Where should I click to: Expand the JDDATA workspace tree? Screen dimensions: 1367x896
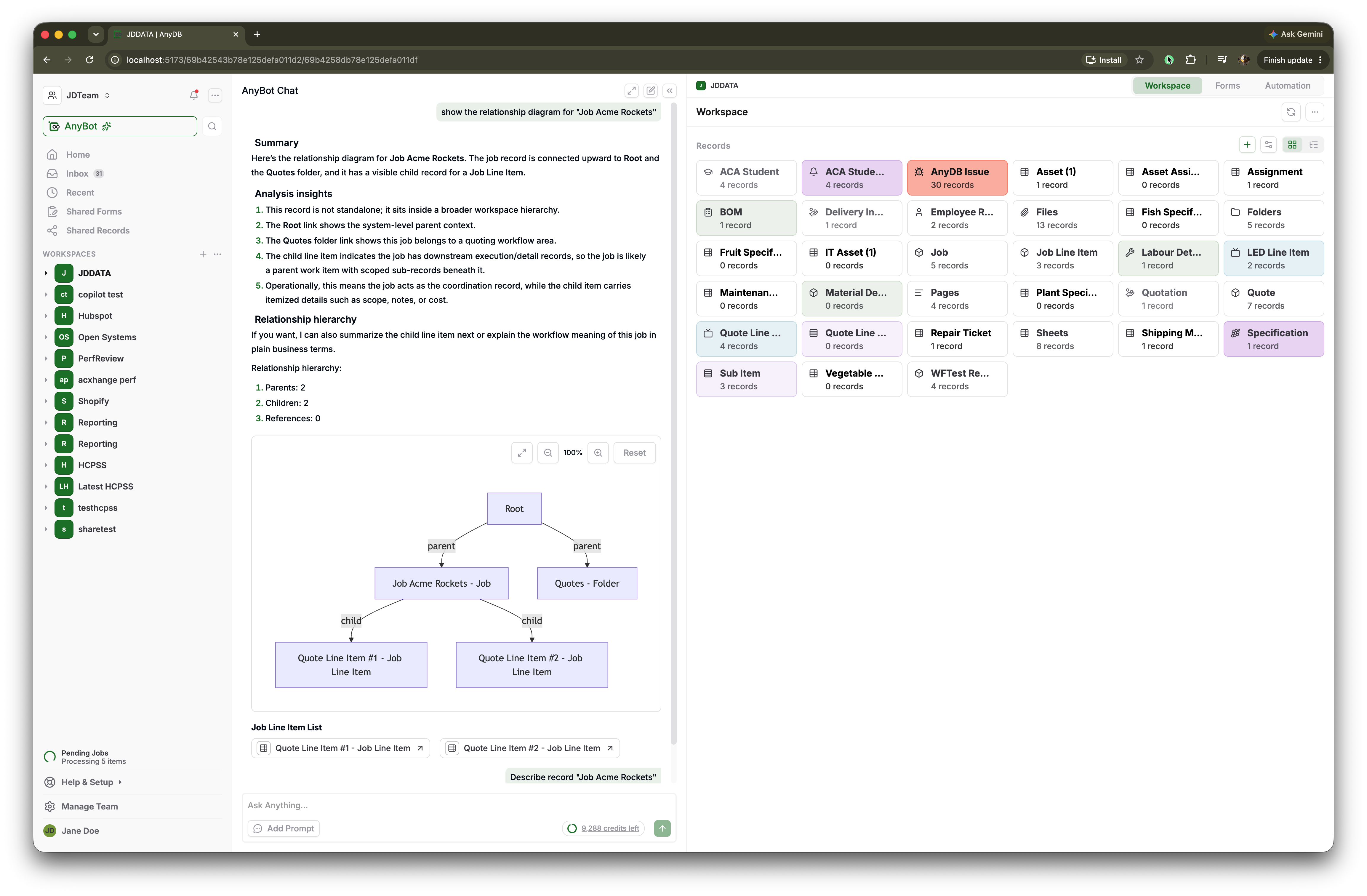(x=46, y=273)
